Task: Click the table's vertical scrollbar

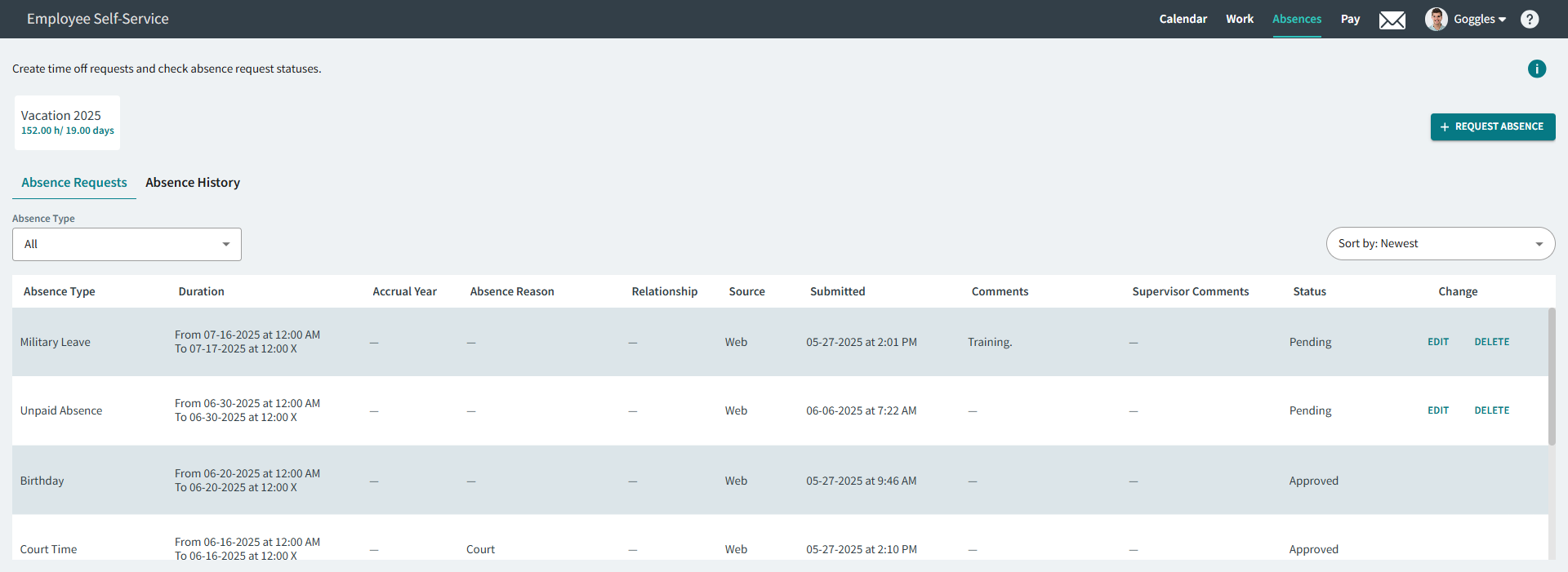Action: pyautogui.click(x=1551, y=376)
